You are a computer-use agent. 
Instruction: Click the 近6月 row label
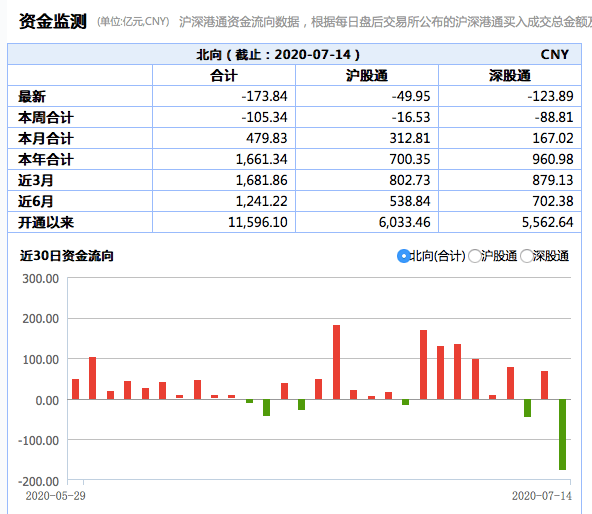click(x=35, y=201)
